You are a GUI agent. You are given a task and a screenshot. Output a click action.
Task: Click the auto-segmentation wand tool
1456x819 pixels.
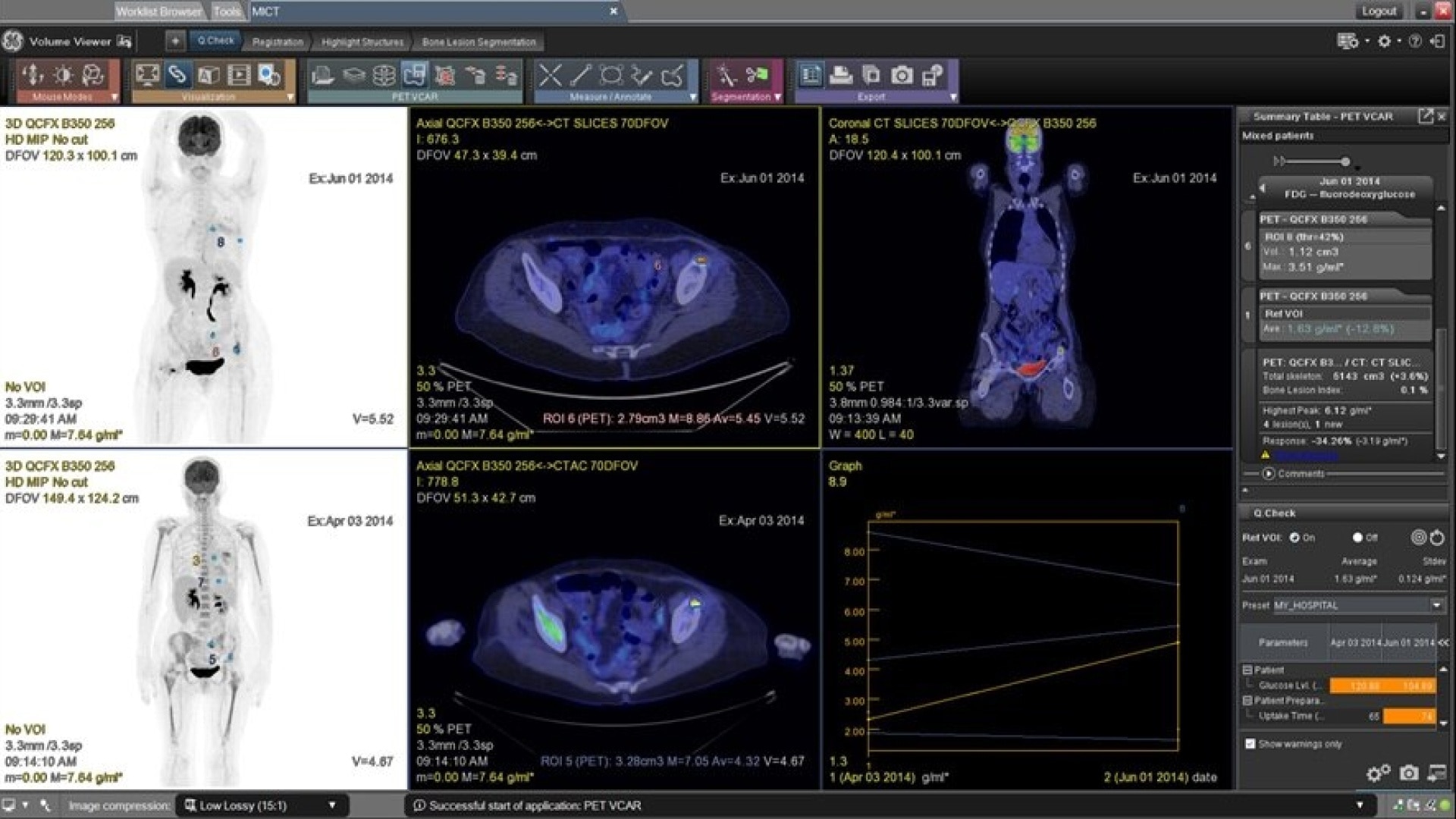726,75
